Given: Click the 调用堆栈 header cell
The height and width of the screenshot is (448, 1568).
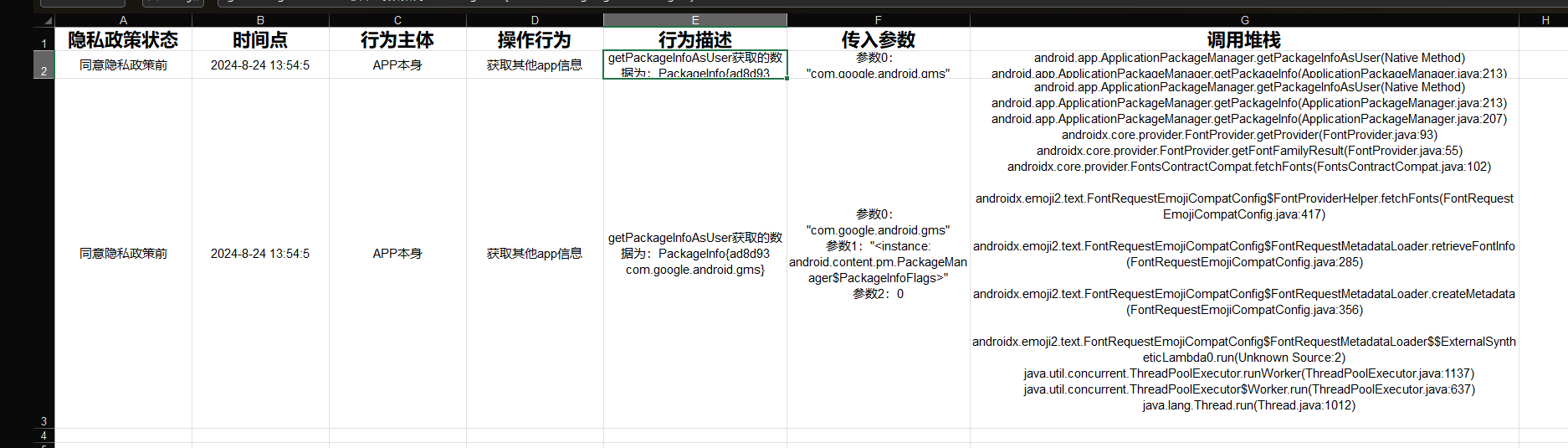Looking at the screenshot, I should click(x=1244, y=39).
